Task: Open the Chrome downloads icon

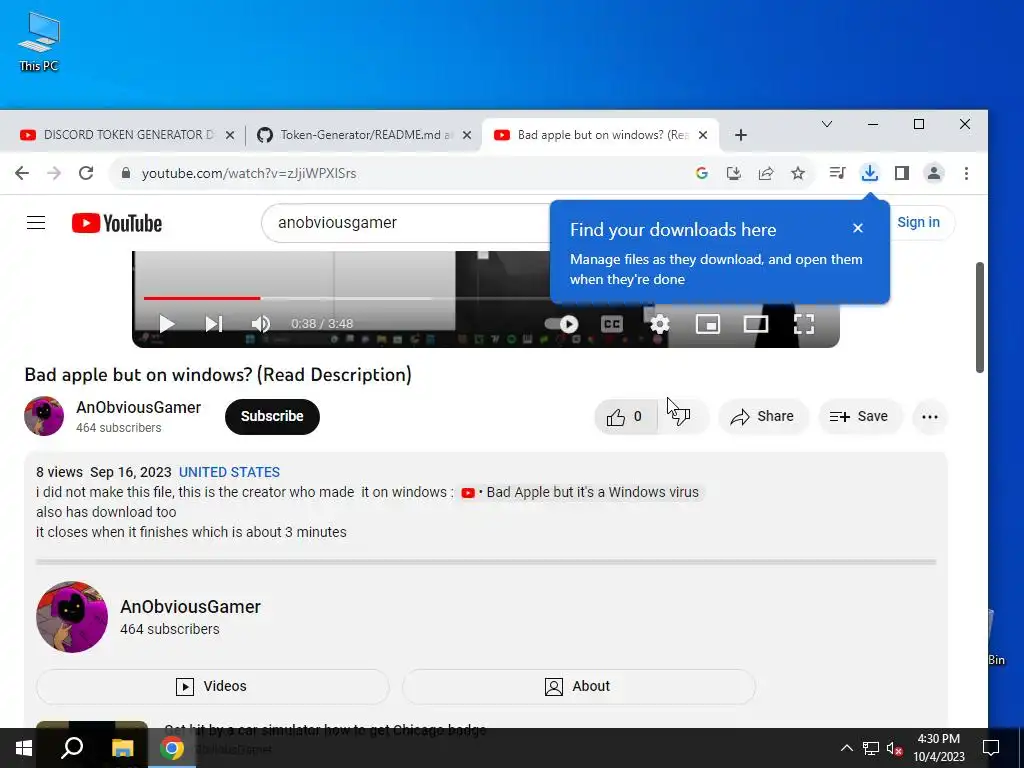Action: (x=869, y=173)
